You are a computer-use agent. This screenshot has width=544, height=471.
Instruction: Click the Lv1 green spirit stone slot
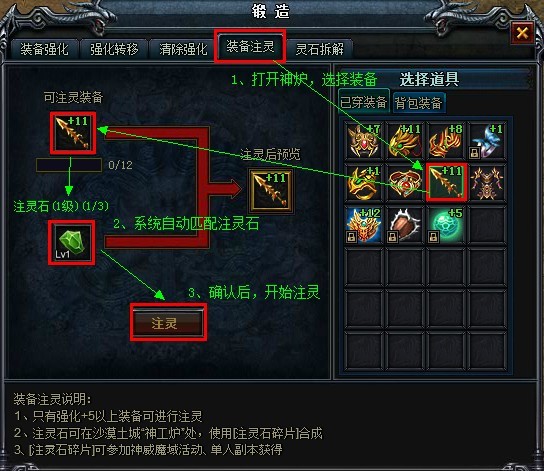pyautogui.click(x=72, y=242)
